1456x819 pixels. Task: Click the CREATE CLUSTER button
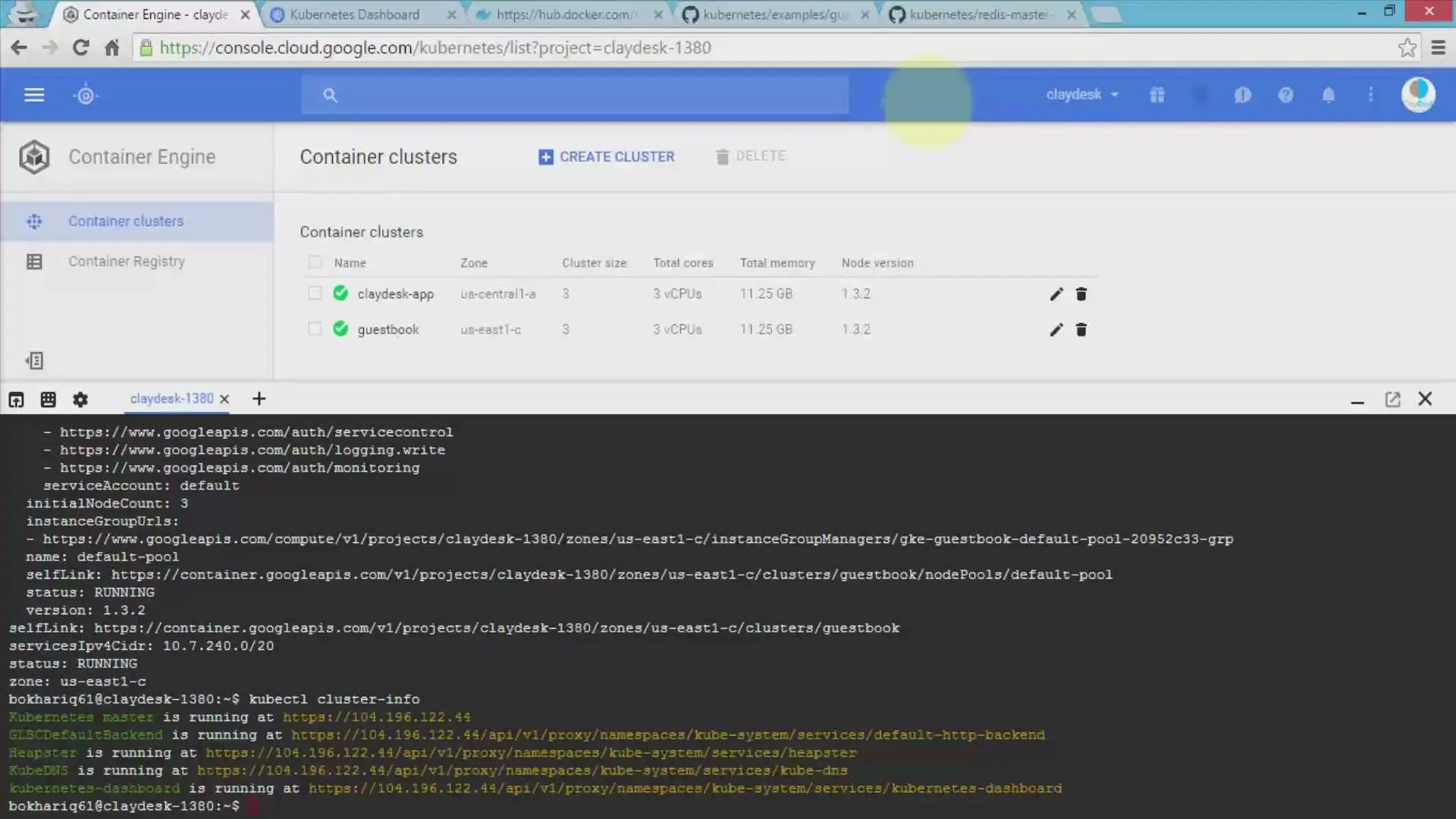click(x=607, y=157)
